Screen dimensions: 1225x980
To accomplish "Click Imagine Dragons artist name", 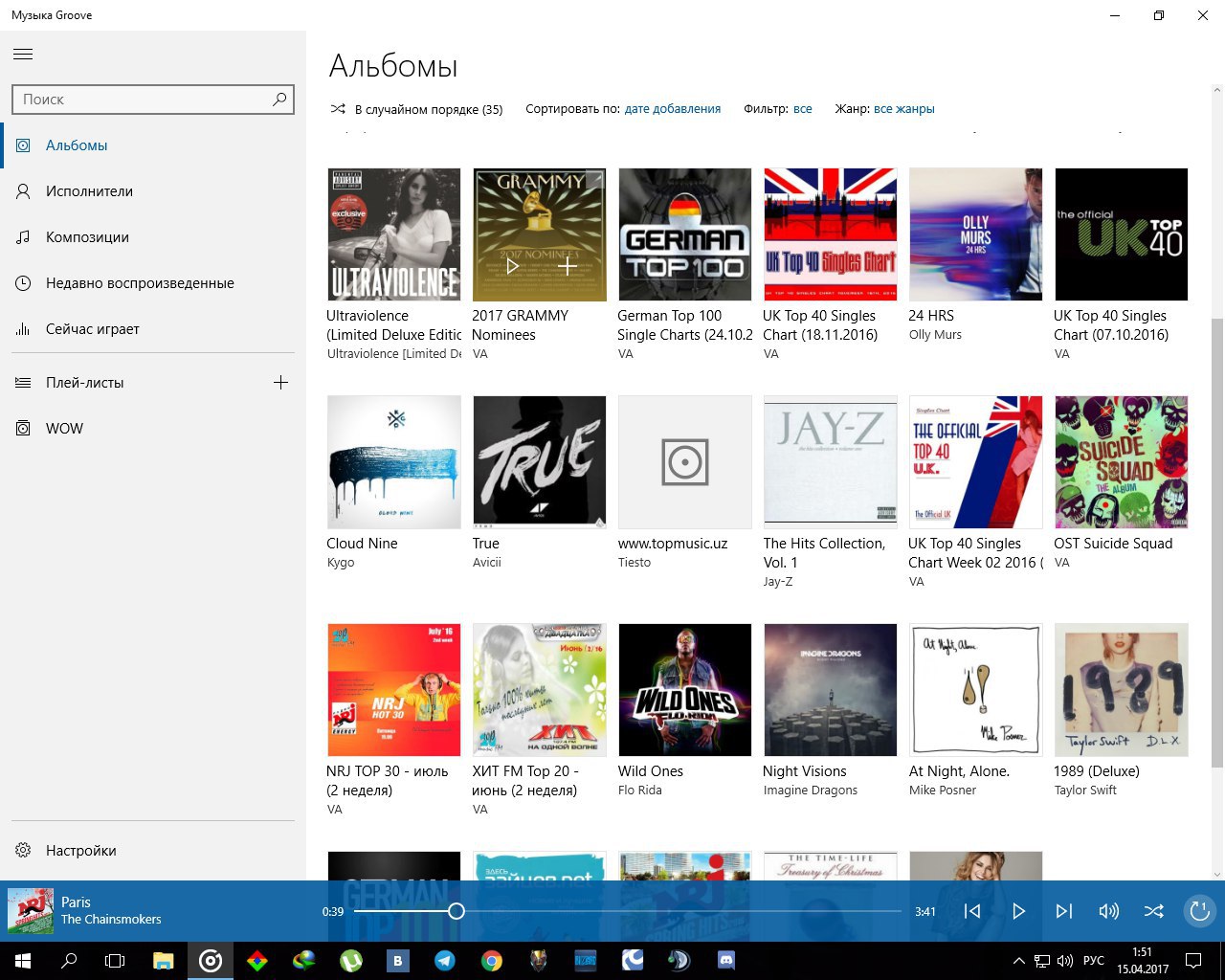I will [x=811, y=791].
